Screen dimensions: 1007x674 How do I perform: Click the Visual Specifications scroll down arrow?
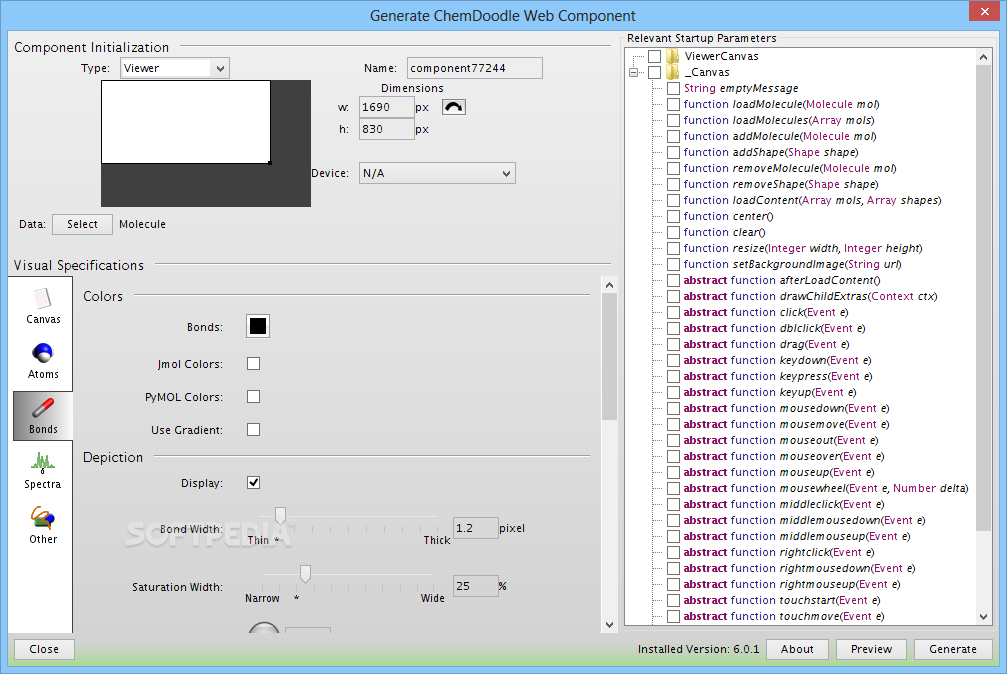(x=609, y=625)
